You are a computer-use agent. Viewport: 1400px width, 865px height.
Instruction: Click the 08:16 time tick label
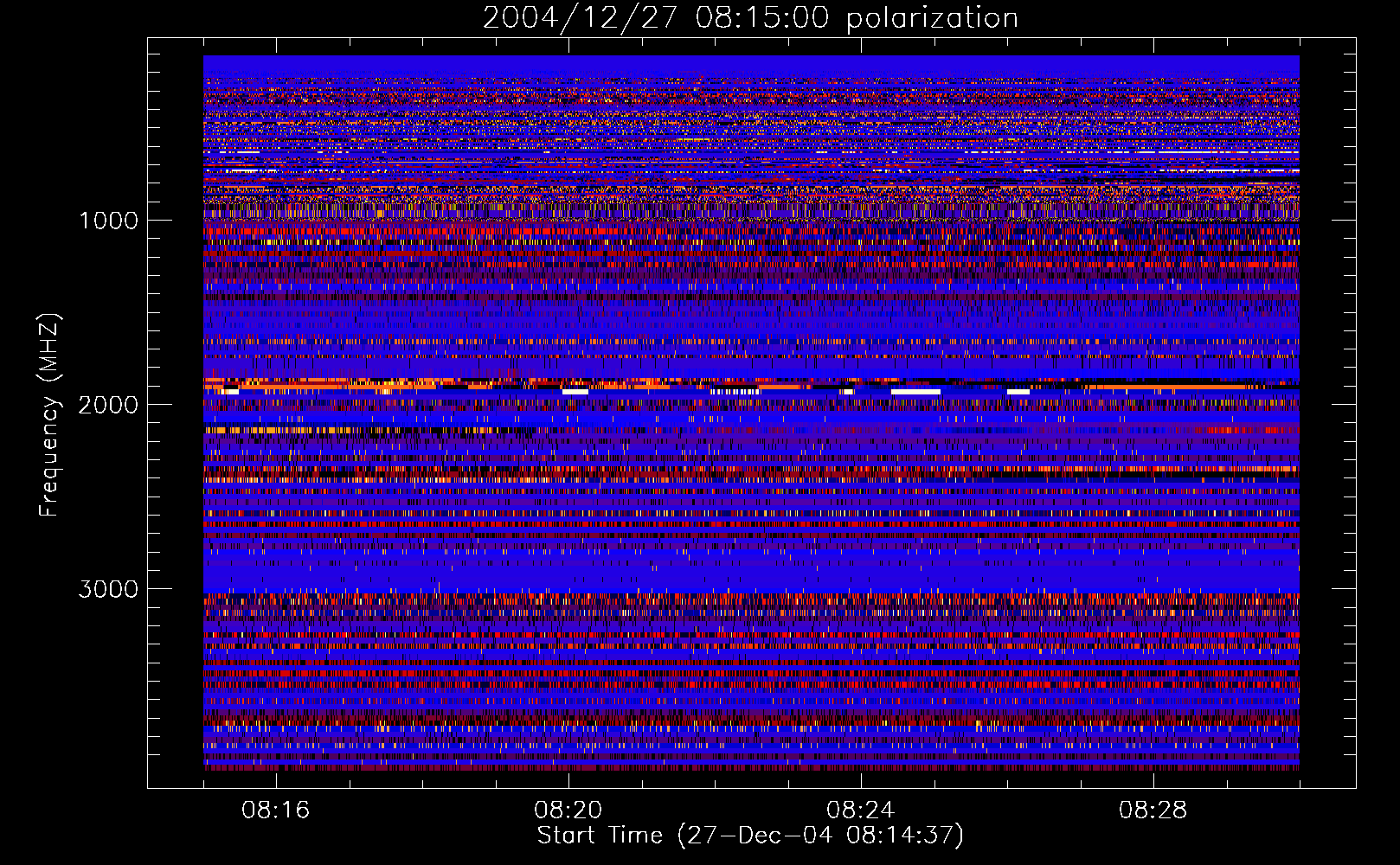click(x=276, y=811)
